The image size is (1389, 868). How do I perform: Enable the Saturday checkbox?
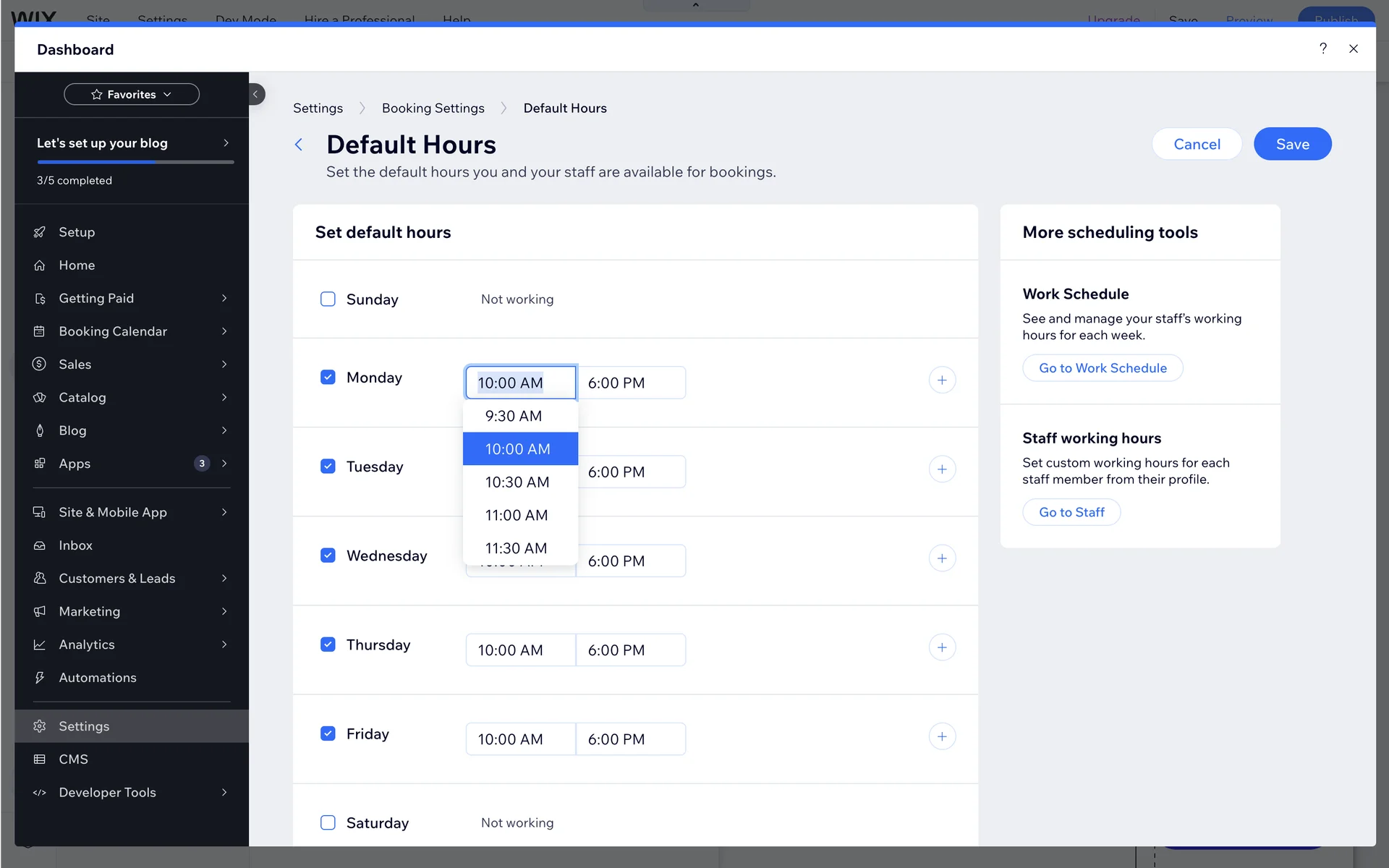pyautogui.click(x=328, y=823)
